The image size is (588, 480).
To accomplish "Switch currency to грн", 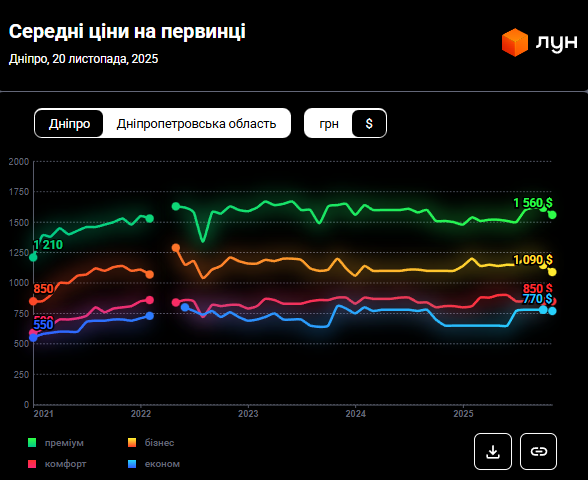I will tap(329, 123).
